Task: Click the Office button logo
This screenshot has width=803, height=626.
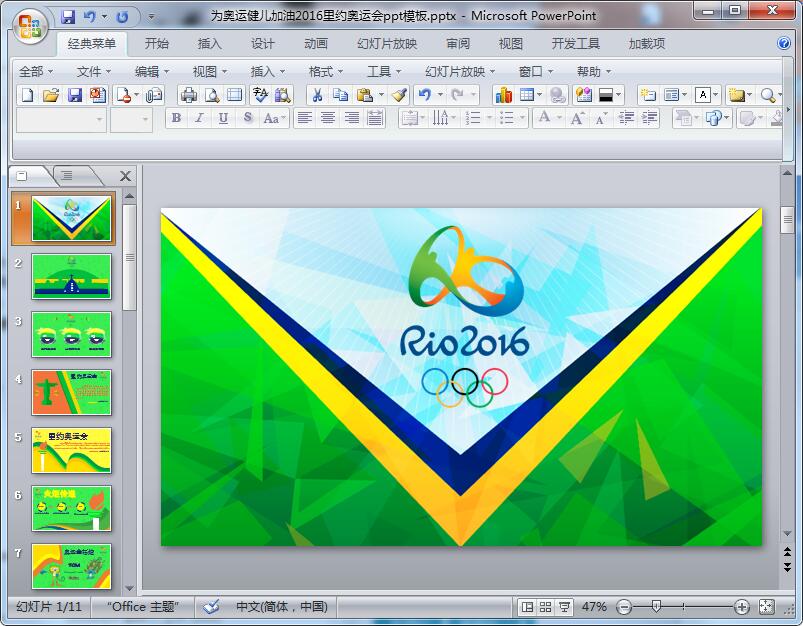Action: click(30, 26)
